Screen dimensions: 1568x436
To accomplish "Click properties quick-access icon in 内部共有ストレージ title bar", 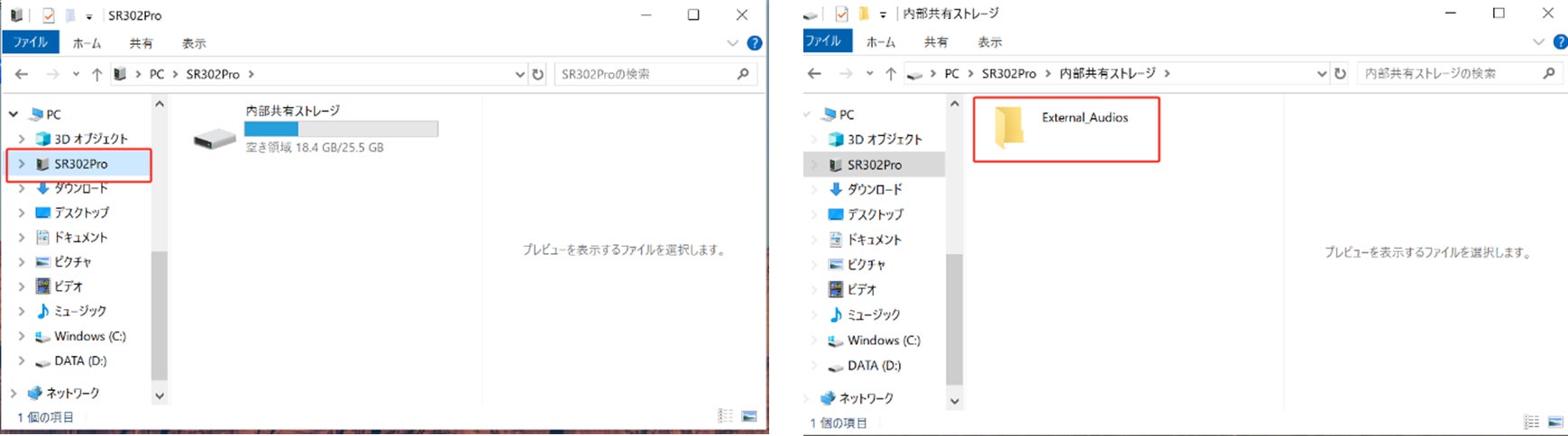I will click(841, 14).
